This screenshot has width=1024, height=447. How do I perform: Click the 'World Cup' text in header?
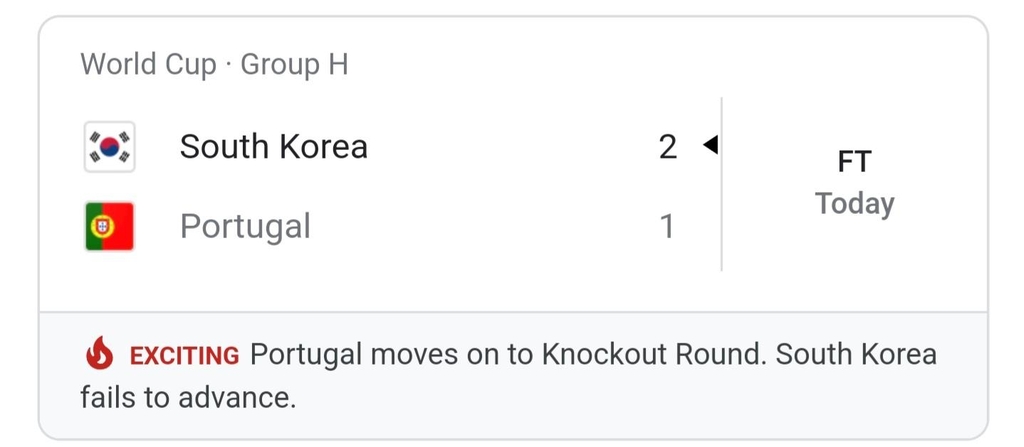tap(148, 65)
